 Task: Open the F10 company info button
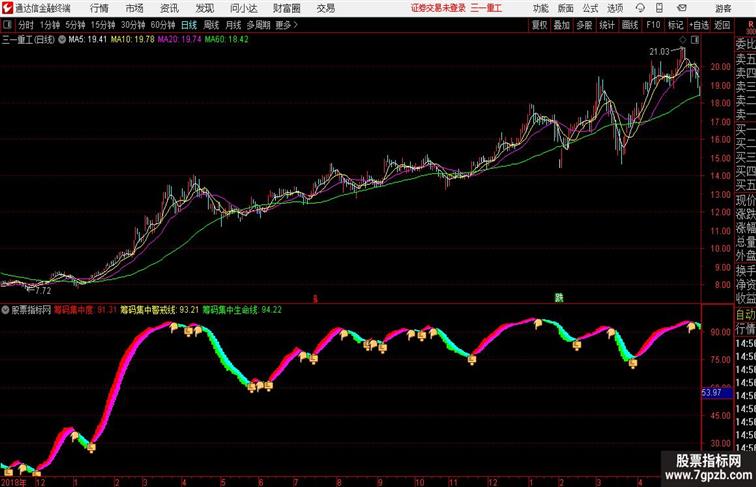point(653,25)
